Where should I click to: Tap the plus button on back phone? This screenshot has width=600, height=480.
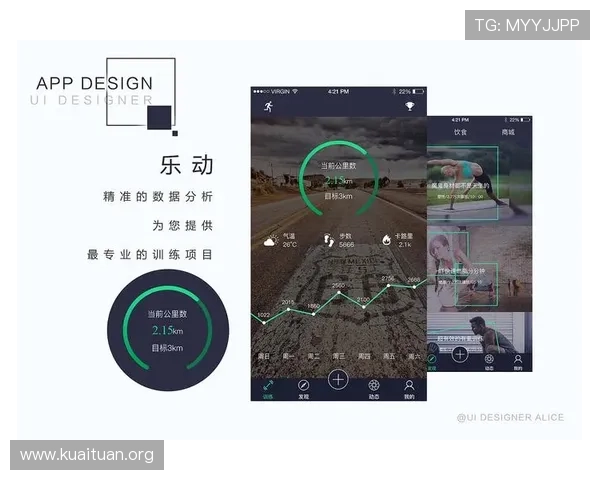[x=460, y=354]
